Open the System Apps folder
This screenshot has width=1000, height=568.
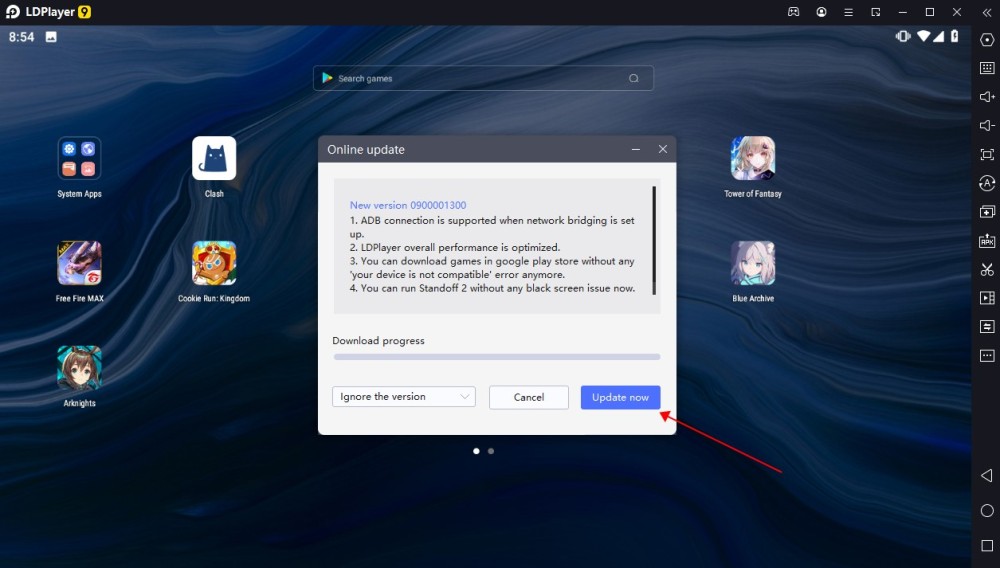79,158
